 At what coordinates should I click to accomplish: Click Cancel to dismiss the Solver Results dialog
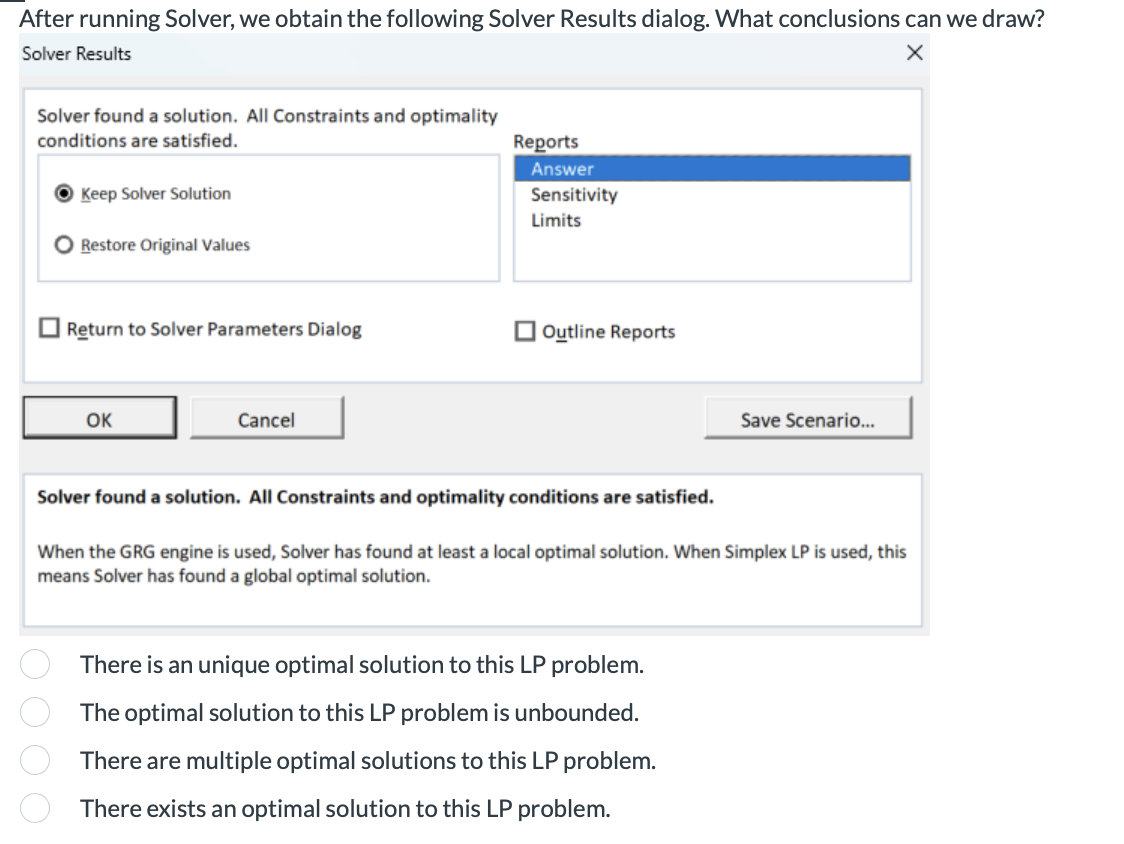coord(266,419)
